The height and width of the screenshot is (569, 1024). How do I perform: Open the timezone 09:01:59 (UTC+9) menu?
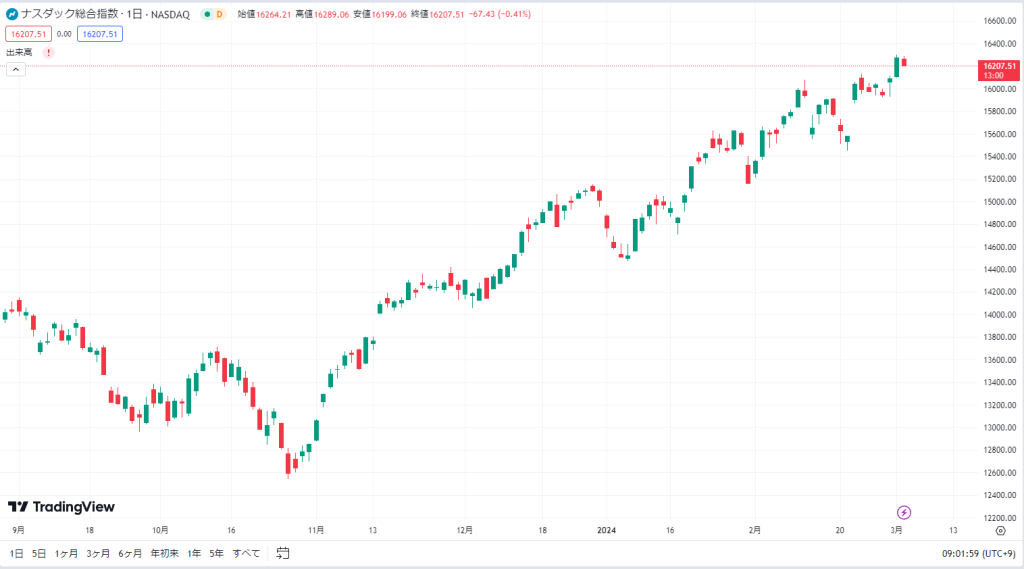[978, 553]
